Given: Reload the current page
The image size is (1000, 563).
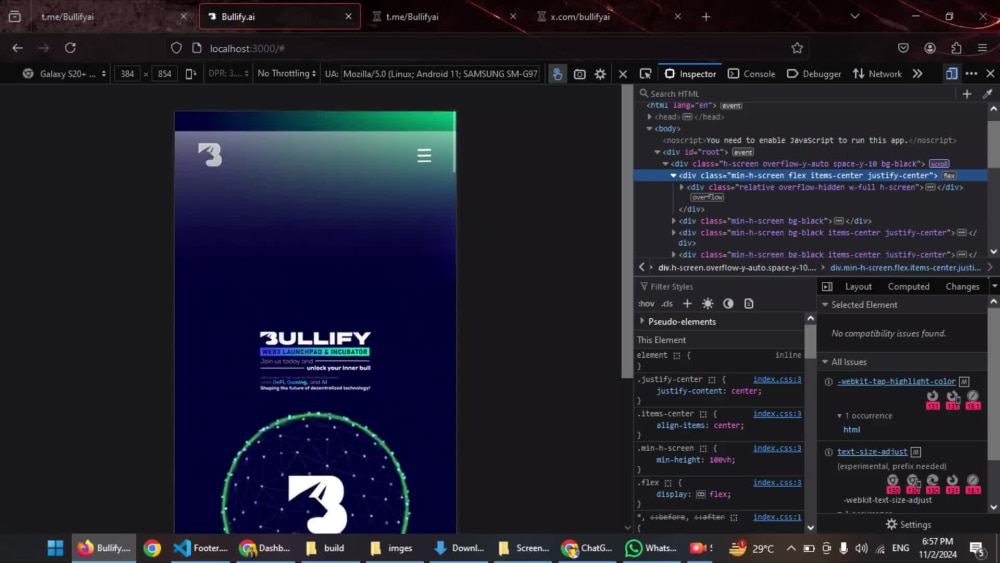Looking at the screenshot, I should tap(70, 48).
